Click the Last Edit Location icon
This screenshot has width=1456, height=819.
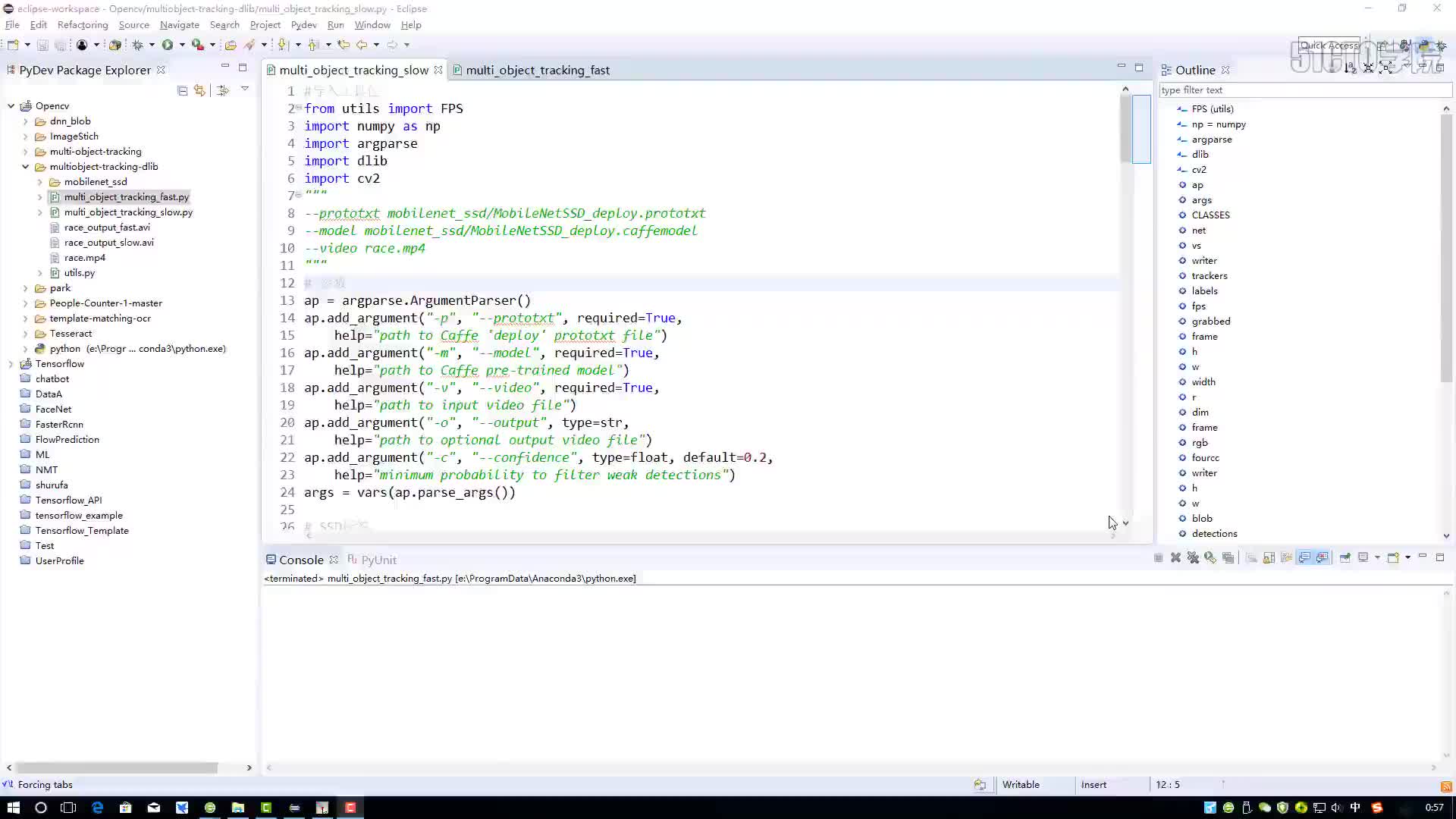point(344,45)
